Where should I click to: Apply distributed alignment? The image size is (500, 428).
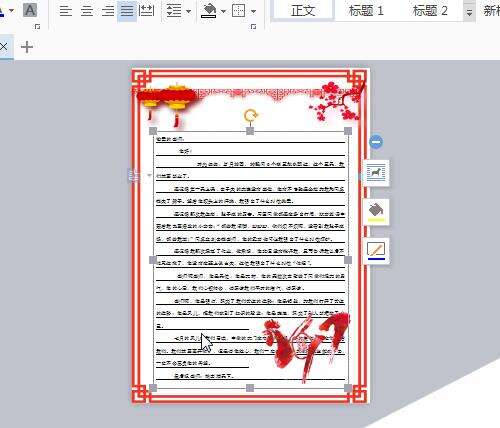tap(146, 11)
